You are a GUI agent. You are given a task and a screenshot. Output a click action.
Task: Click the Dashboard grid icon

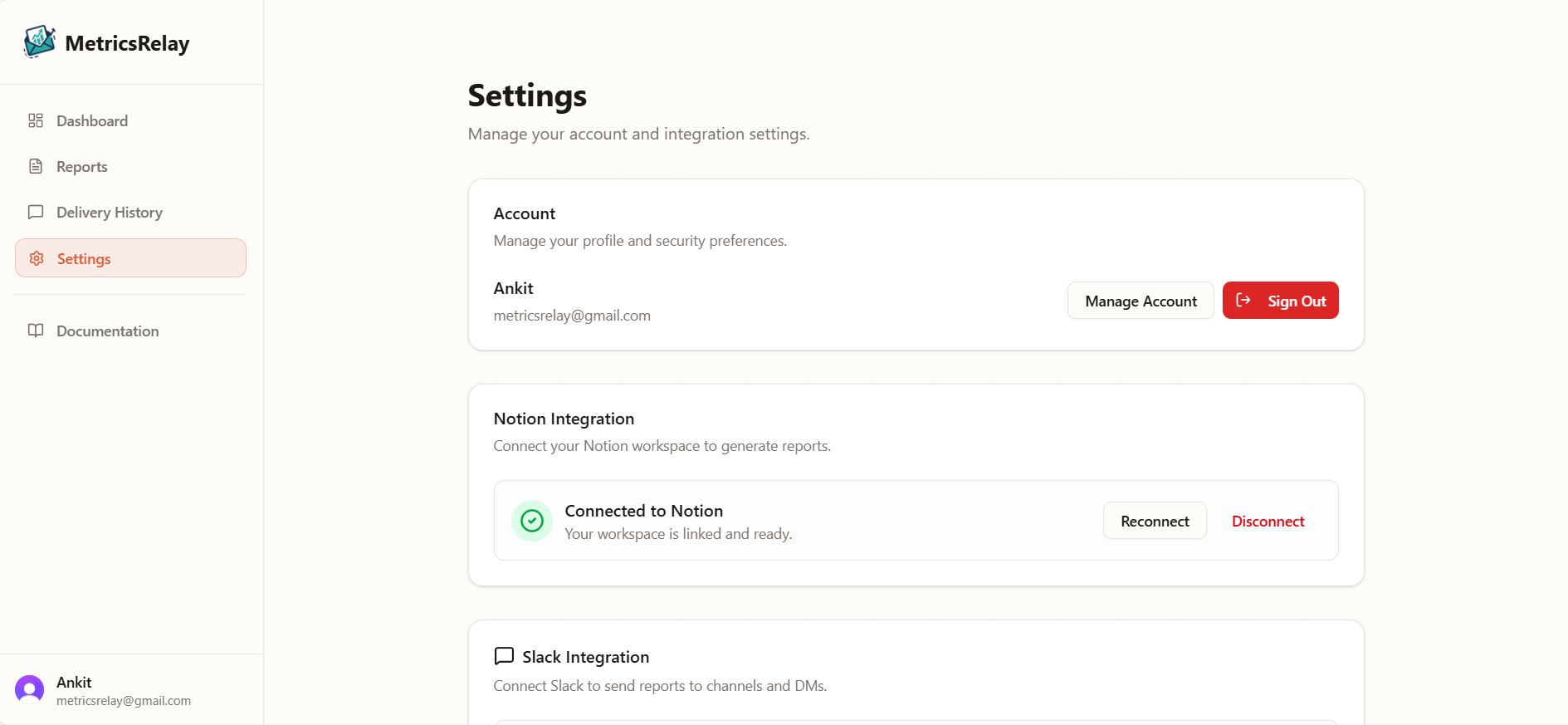pos(36,120)
